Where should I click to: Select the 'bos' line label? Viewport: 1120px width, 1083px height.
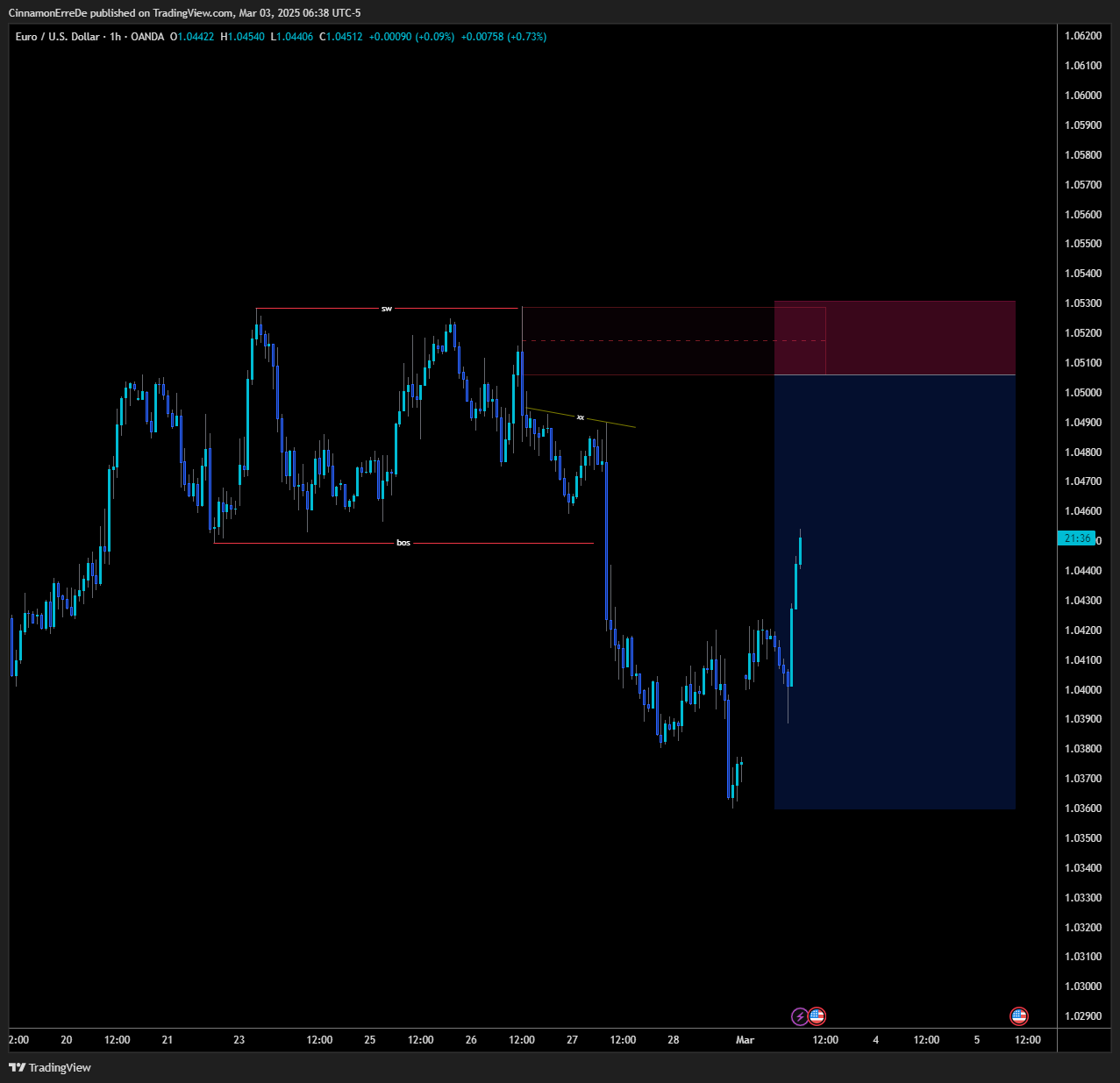pos(403,543)
